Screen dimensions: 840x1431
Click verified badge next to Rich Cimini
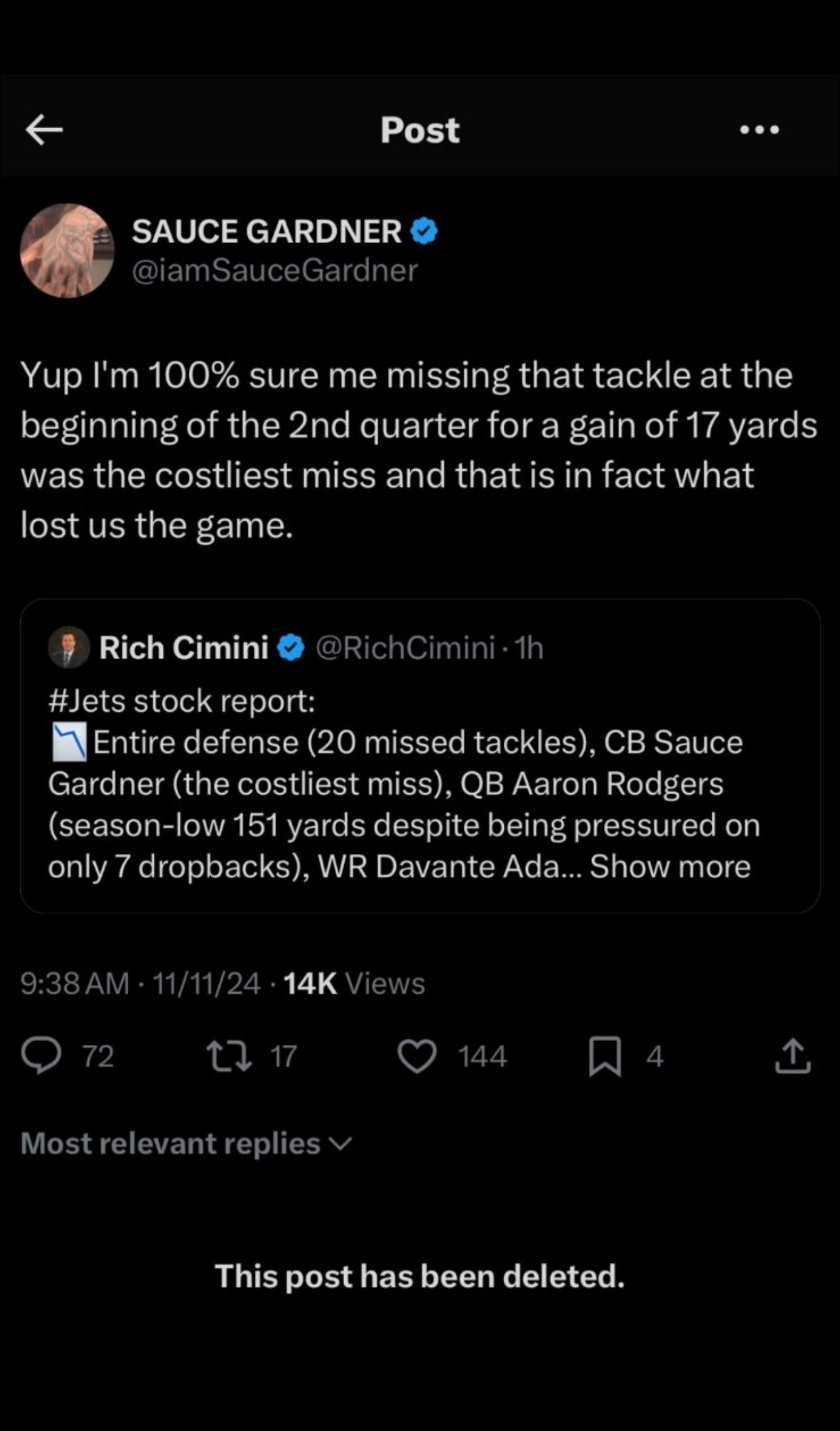290,648
